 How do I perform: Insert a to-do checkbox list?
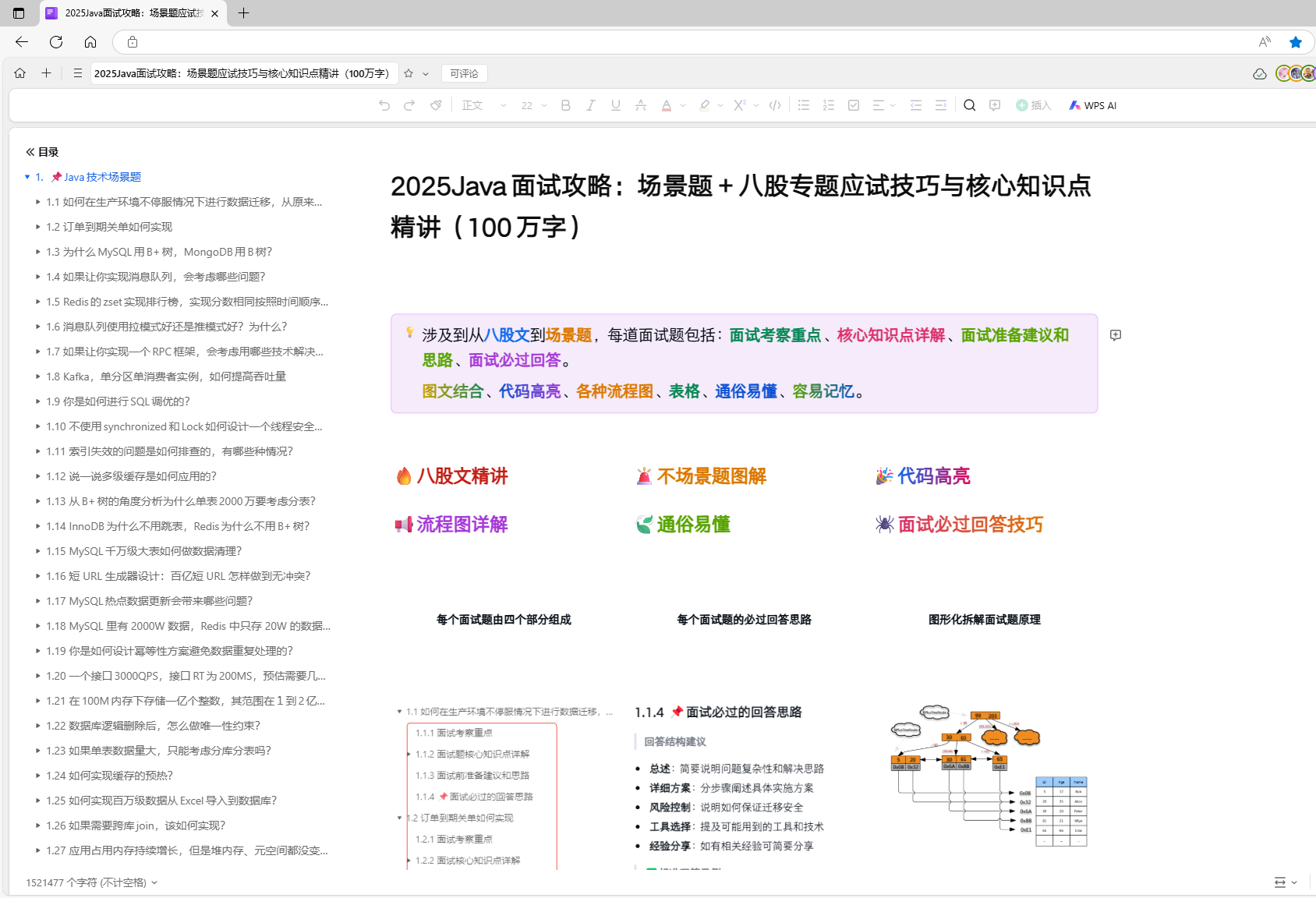click(854, 105)
